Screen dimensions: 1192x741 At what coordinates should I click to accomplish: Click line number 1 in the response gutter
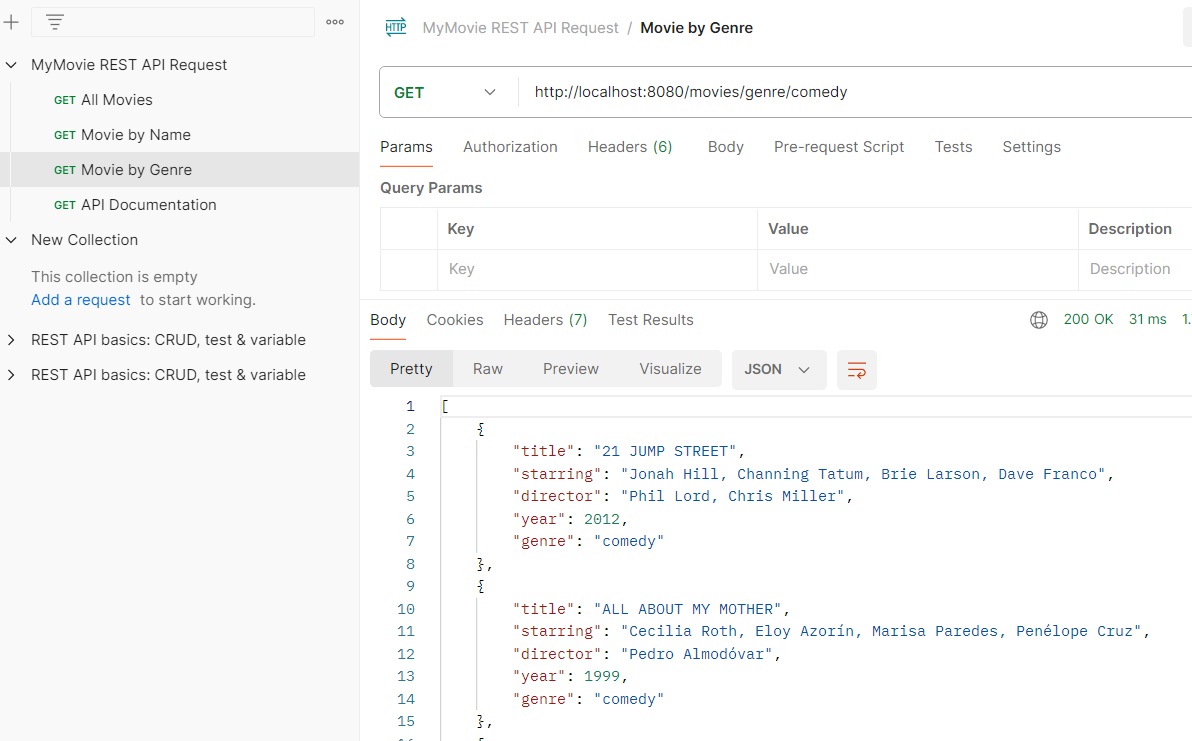(410, 407)
